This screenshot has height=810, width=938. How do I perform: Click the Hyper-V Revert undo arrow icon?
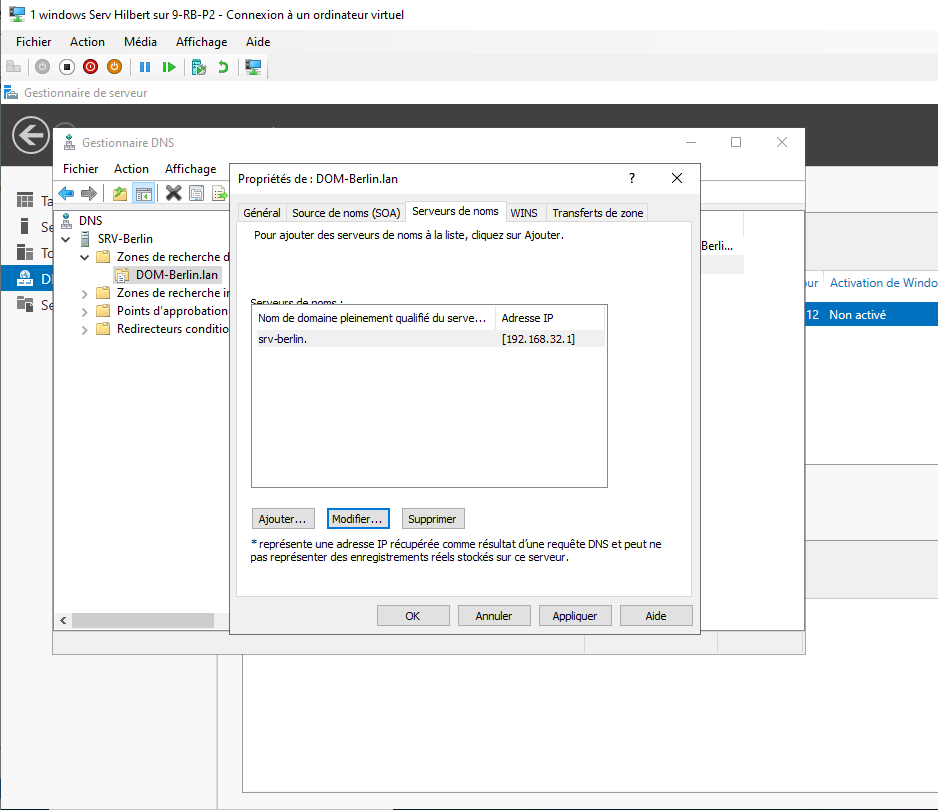pos(222,67)
